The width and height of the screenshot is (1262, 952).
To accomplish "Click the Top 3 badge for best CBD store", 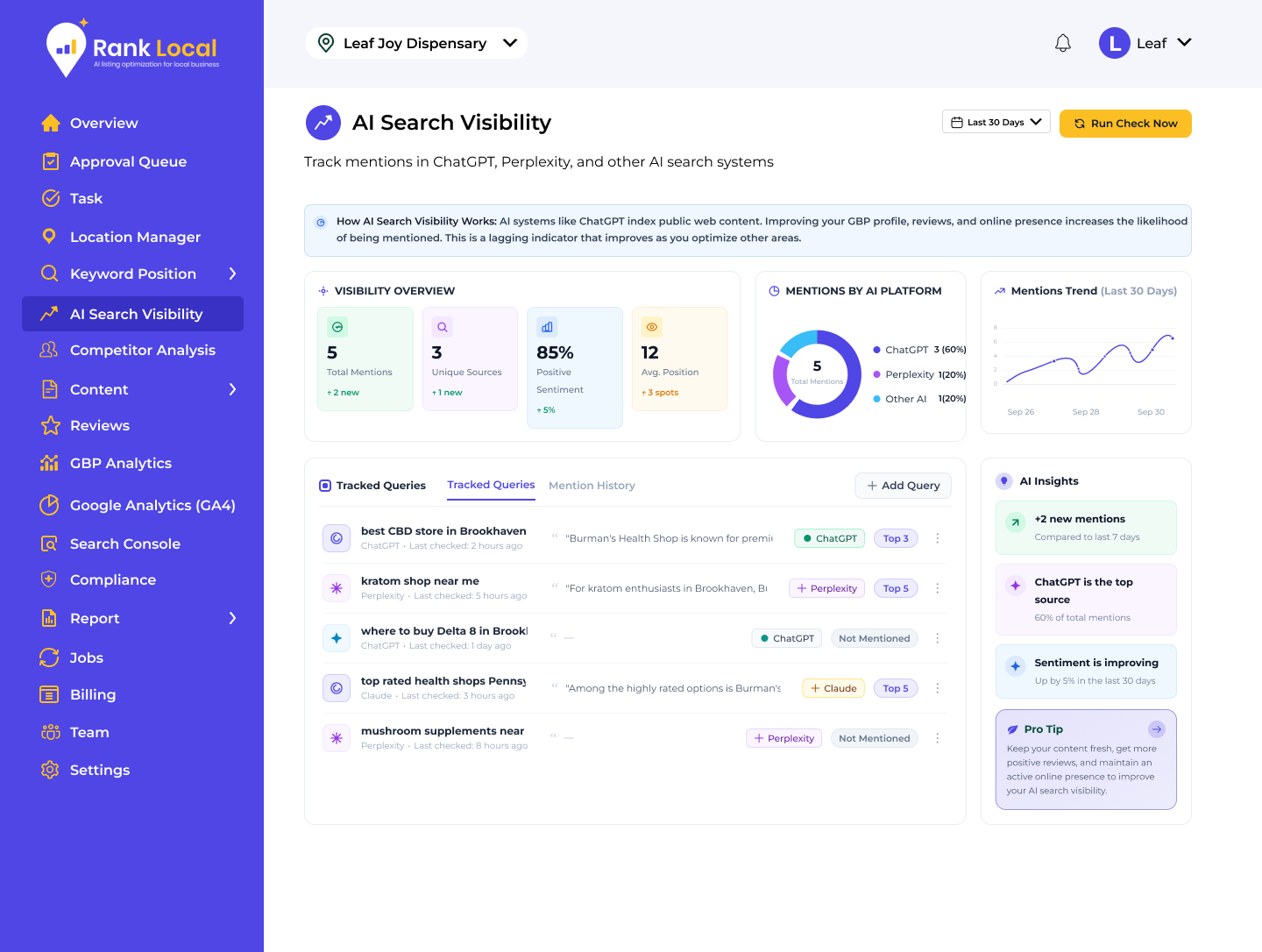I will click(896, 538).
